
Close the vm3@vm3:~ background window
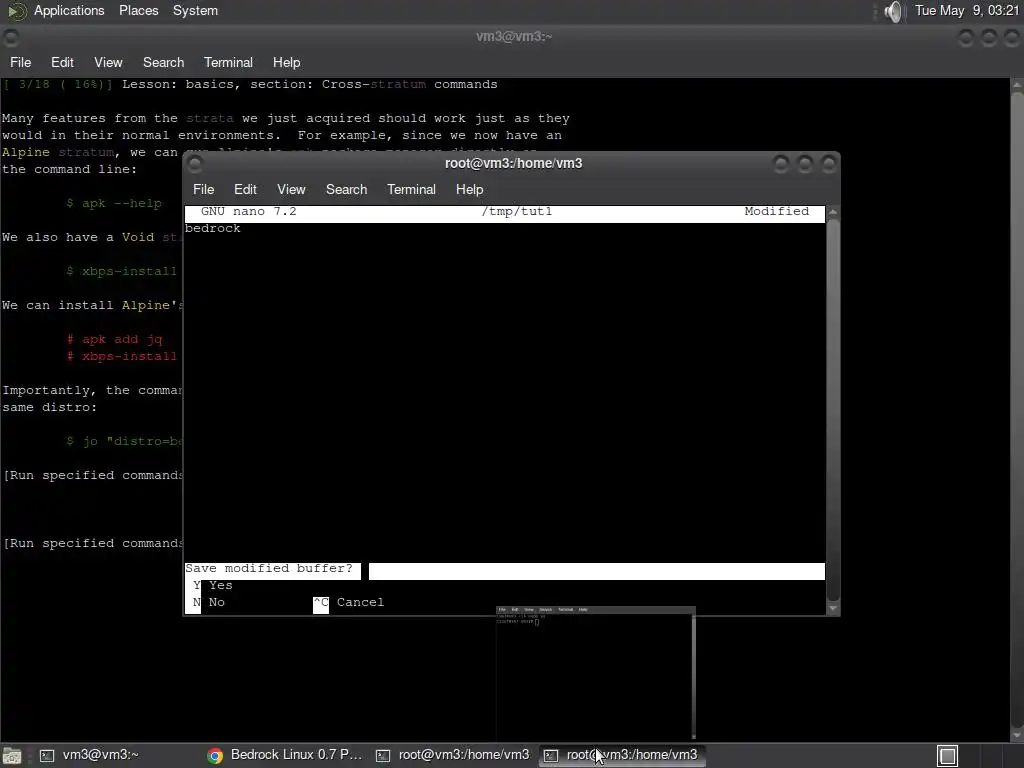[1012, 38]
